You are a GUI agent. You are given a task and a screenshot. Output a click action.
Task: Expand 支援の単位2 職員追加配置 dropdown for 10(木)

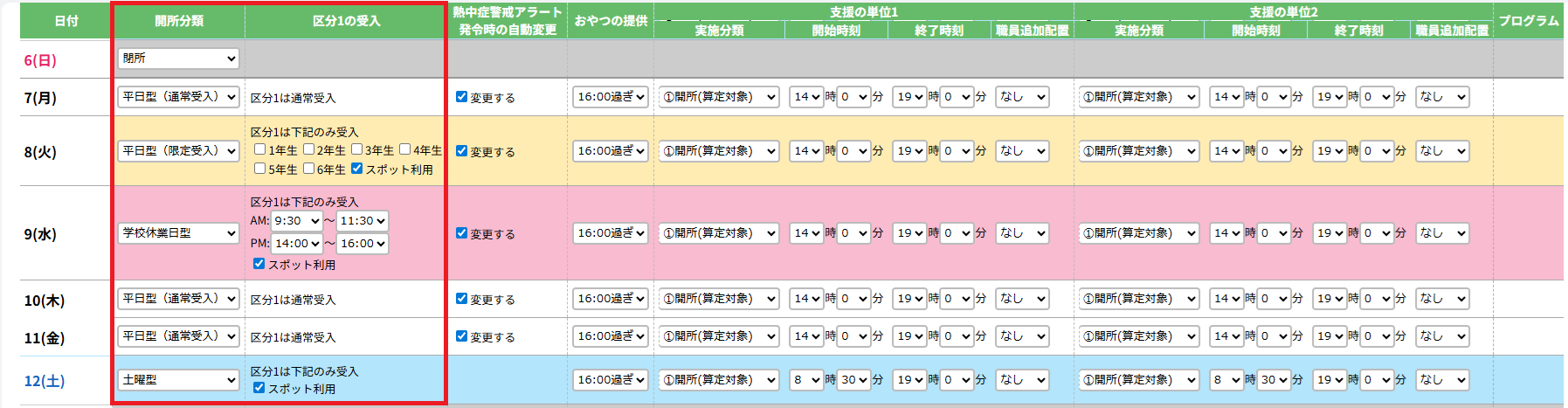pos(1441,299)
